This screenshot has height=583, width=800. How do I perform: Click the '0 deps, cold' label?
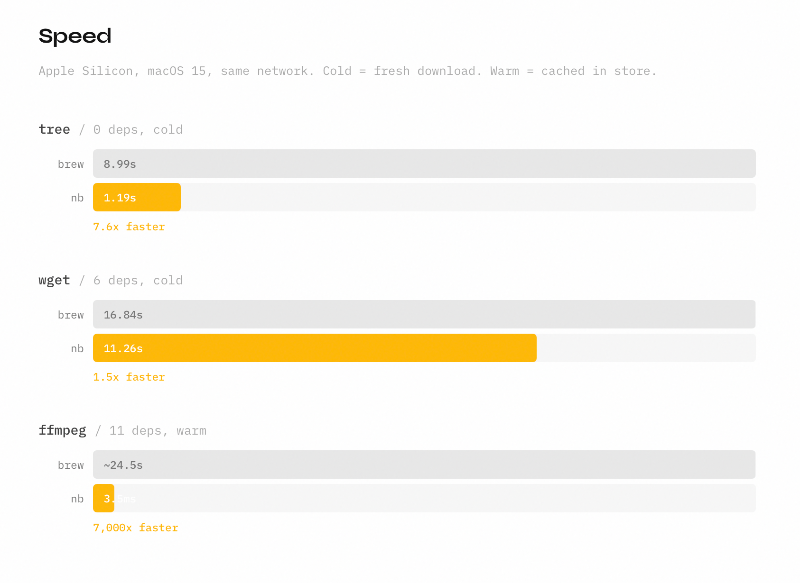click(x=138, y=130)
